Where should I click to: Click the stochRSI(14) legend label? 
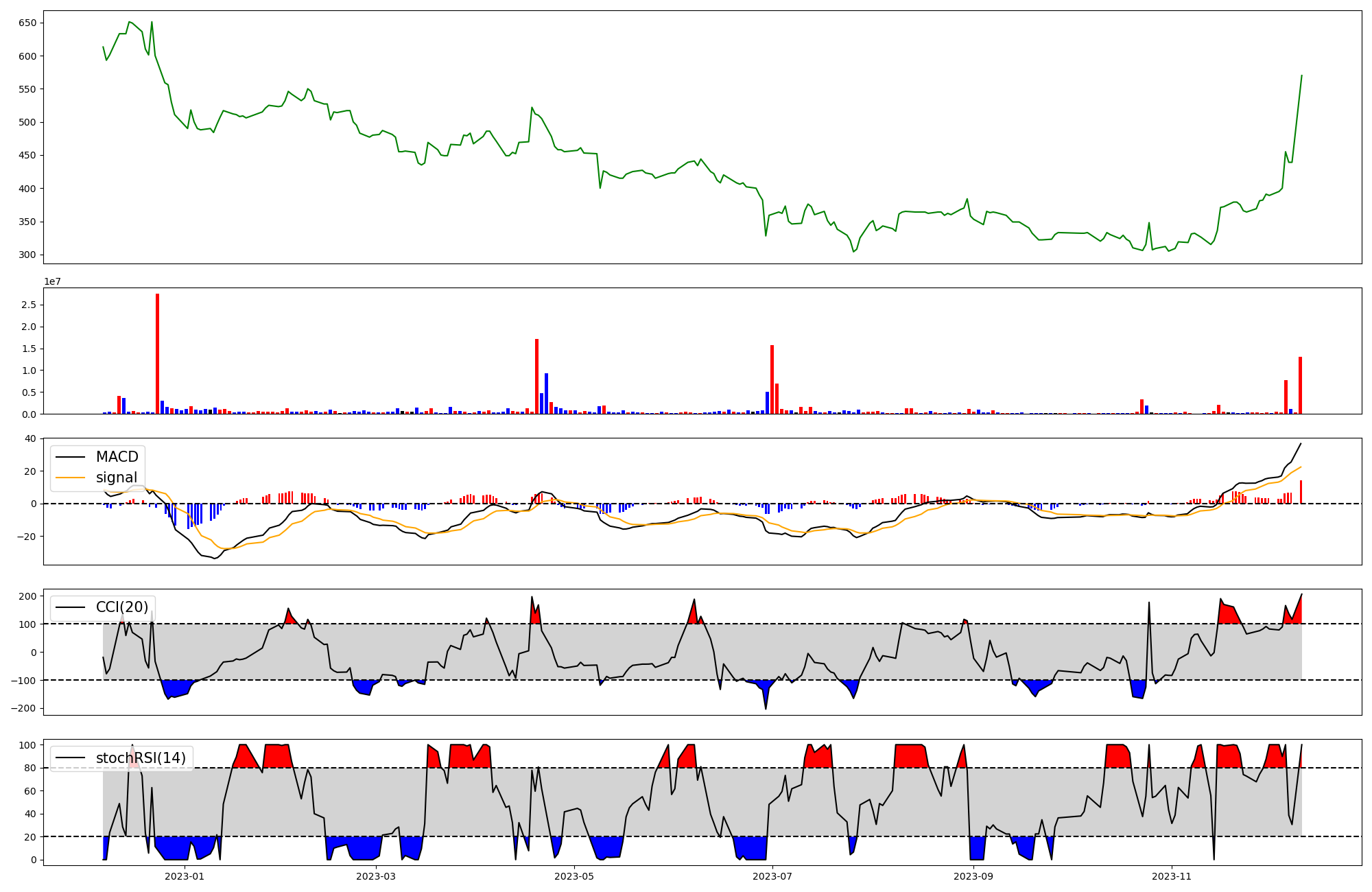pos(141,758)
